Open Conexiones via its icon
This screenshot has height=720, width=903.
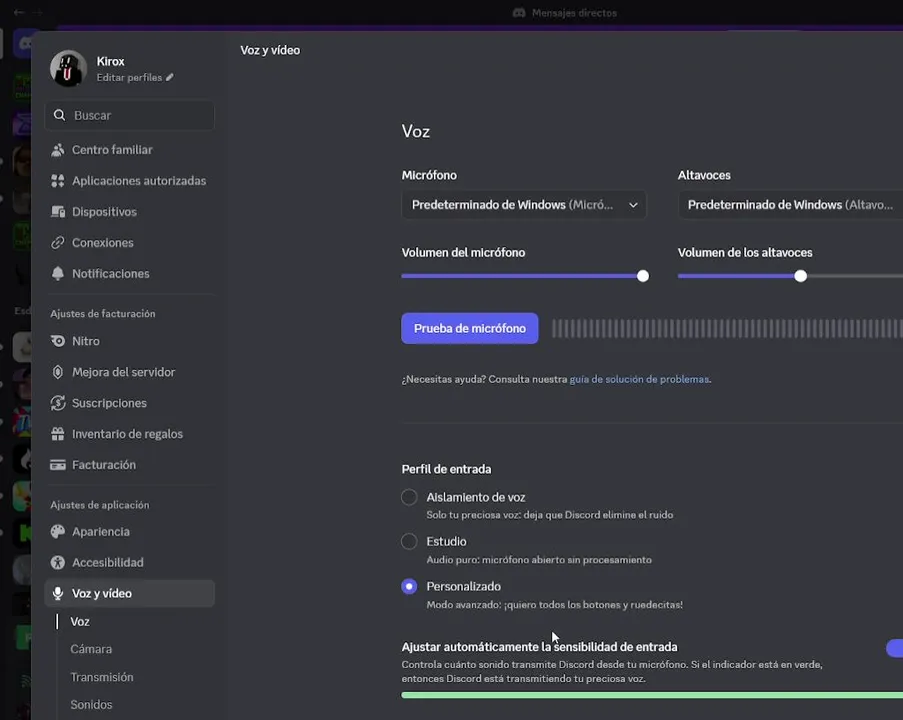pos(58,243)
